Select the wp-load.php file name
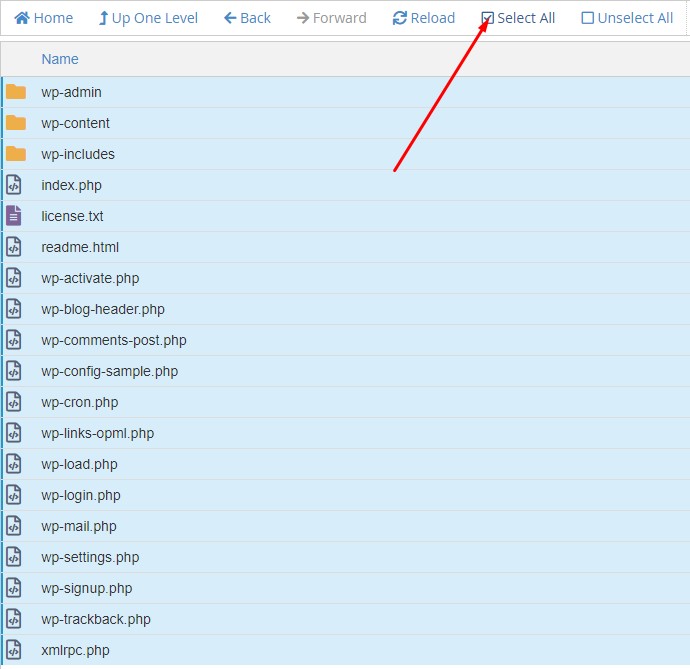Viewport: 690px width, 669px height. click(x=79, y=465)
